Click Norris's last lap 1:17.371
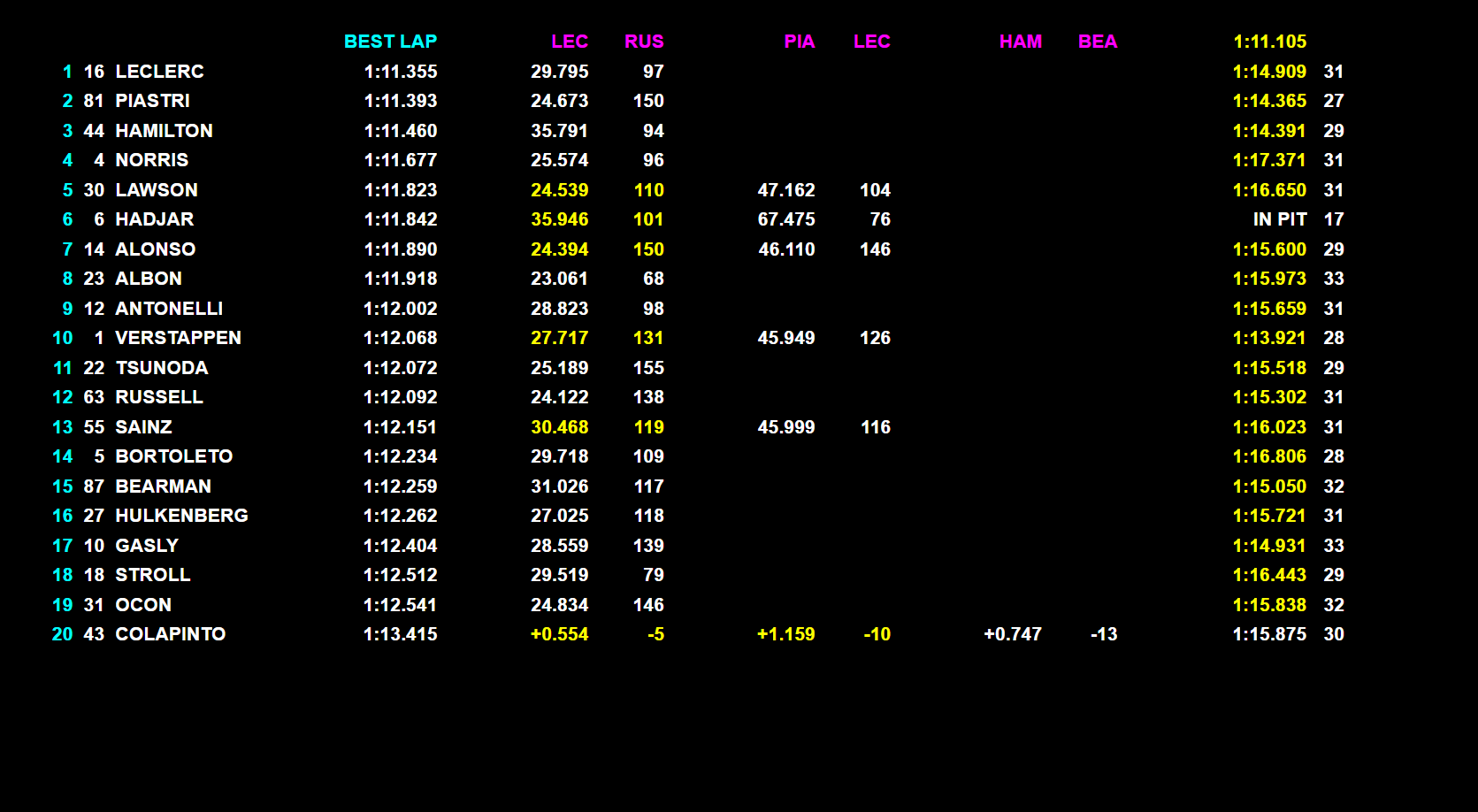 (x=1269, y=160)
